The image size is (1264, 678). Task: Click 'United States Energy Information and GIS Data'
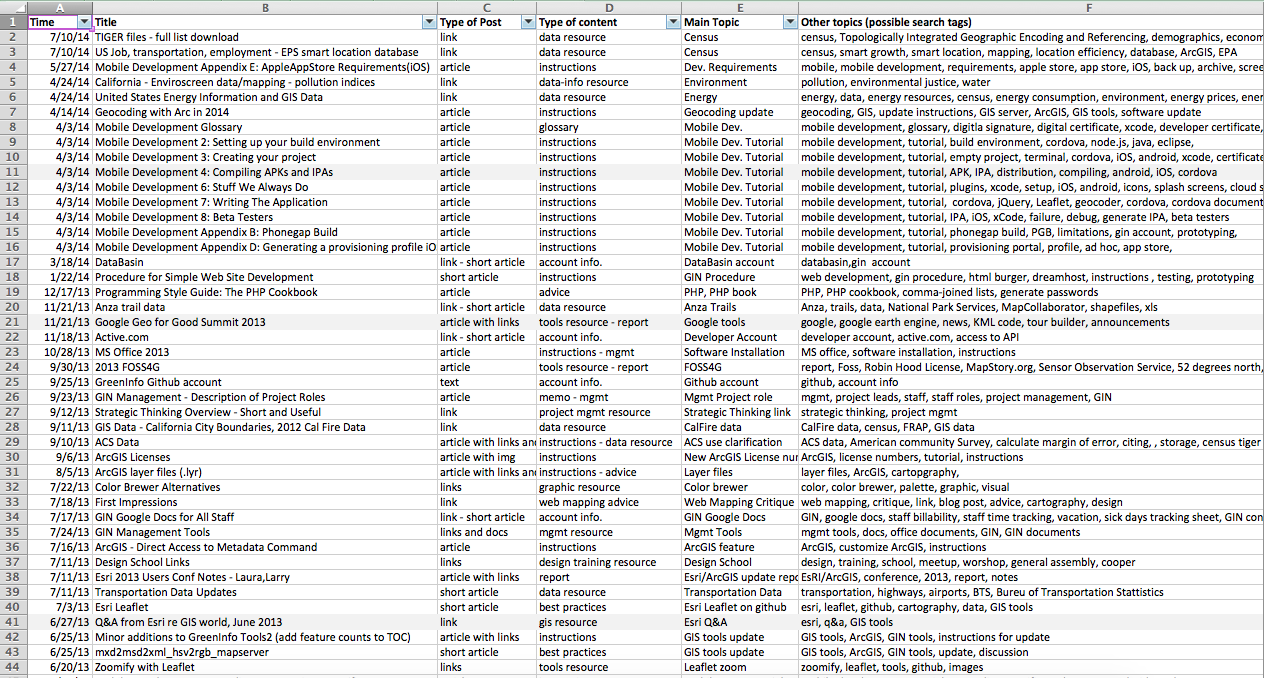click(265, 97)
